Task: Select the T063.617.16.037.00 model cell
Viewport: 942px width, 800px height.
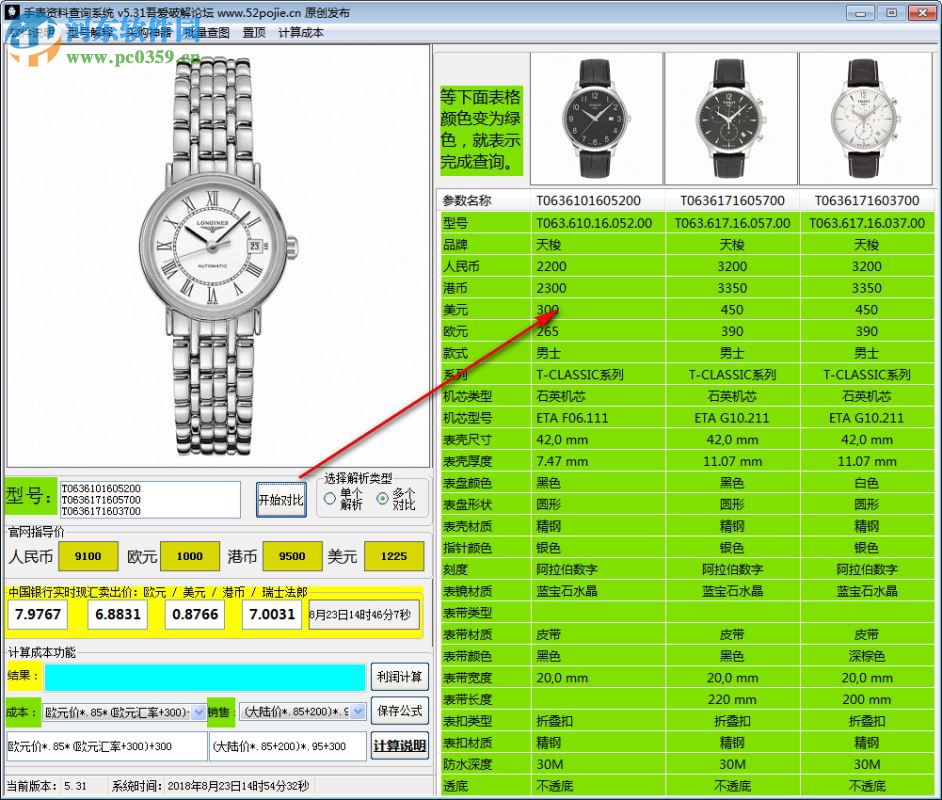Action: coord(867,223)
